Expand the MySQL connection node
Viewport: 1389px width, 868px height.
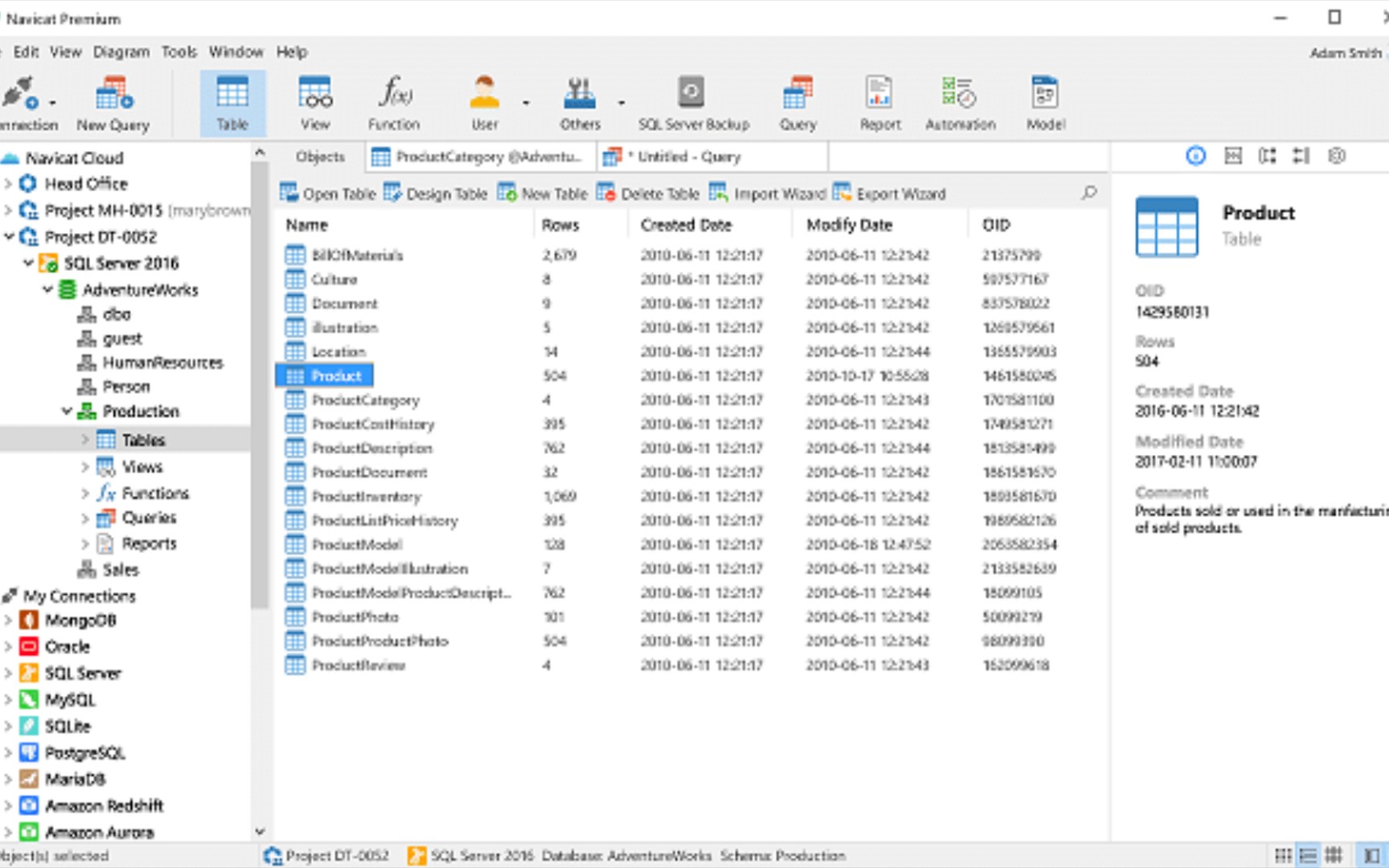point(9,700)
